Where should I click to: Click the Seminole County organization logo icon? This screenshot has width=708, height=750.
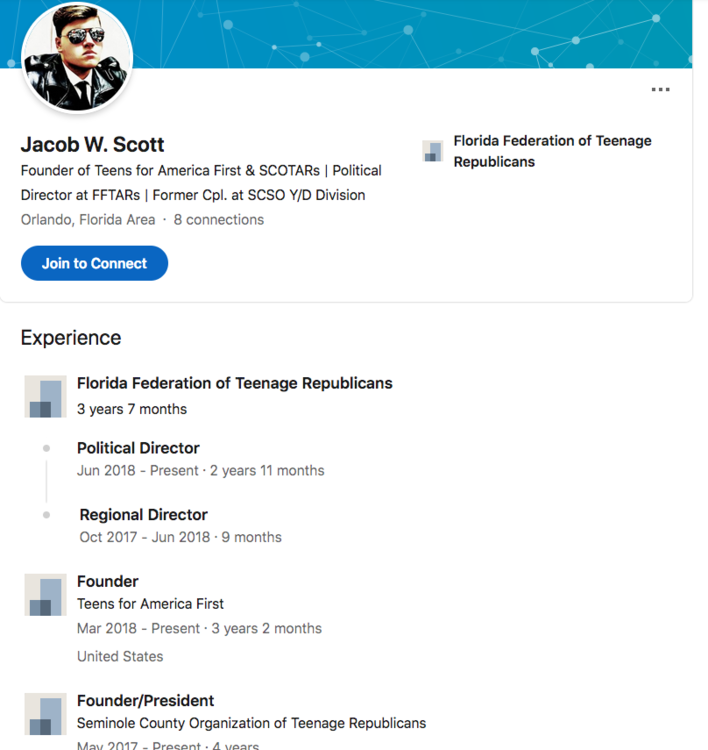pyautogui.click(x=45, y=714)
